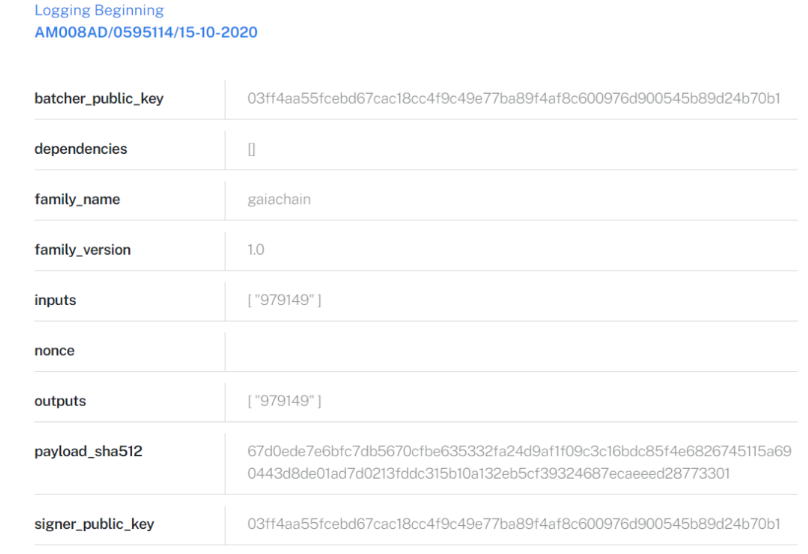Click the signer_public_key label
Screen dimensions: 808x554
pyautogui.click(x=94, y=524)
